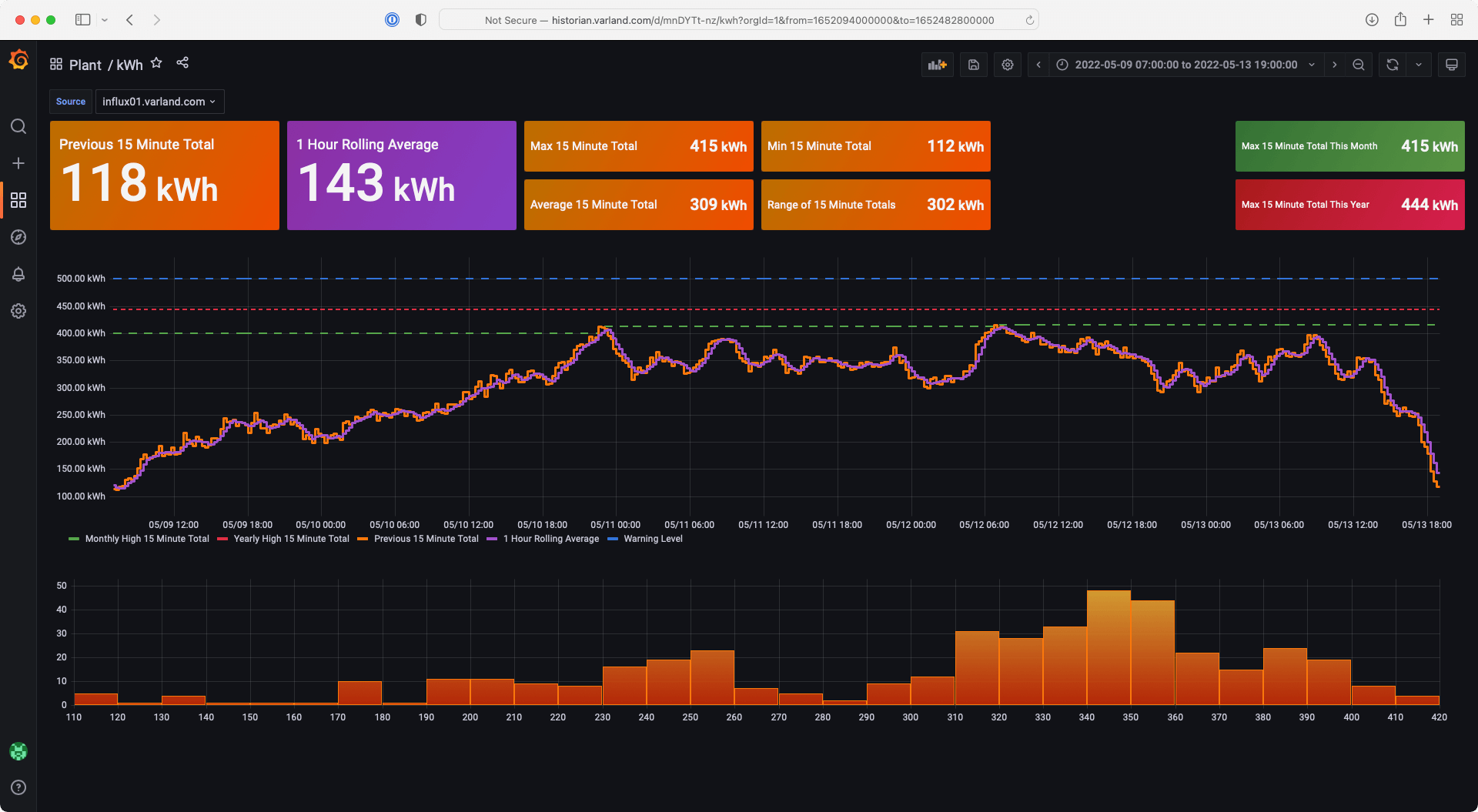This screenshot has height=812, width=1478.
Task: Open the dashboard settings gear
Action: click(x=1007, y=65)
